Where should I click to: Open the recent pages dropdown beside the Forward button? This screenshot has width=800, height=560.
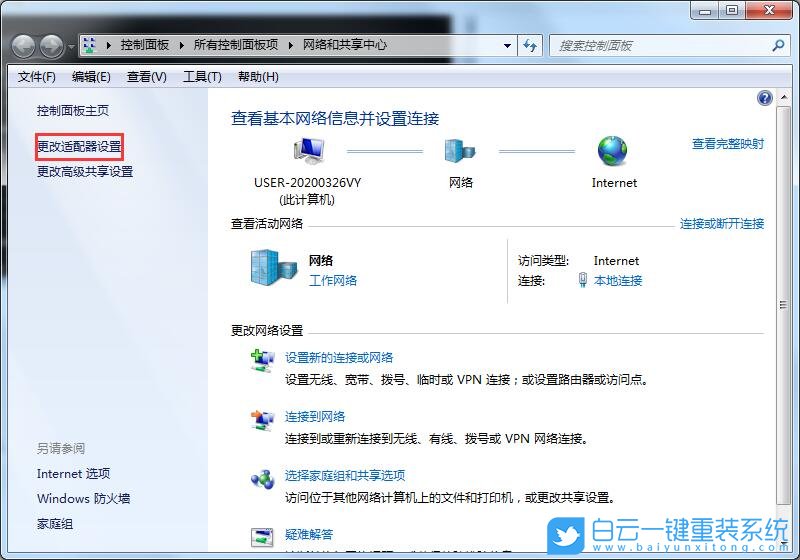click(70, 46)
